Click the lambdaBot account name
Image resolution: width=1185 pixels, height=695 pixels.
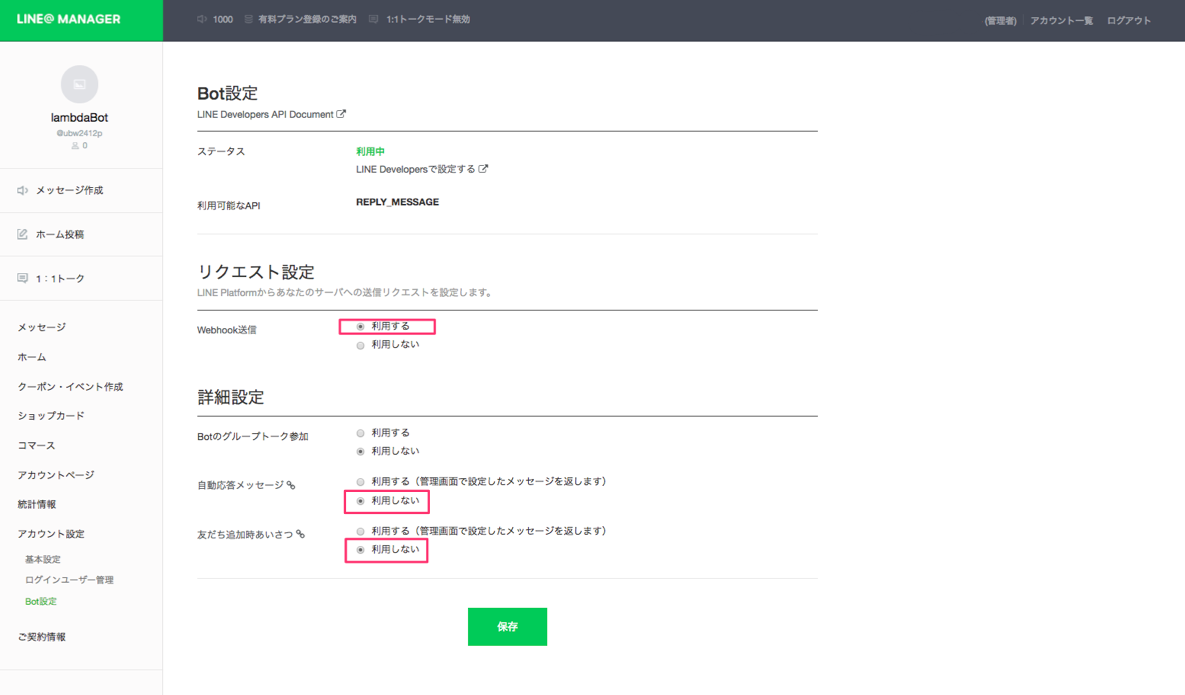[x=79, y=117]
